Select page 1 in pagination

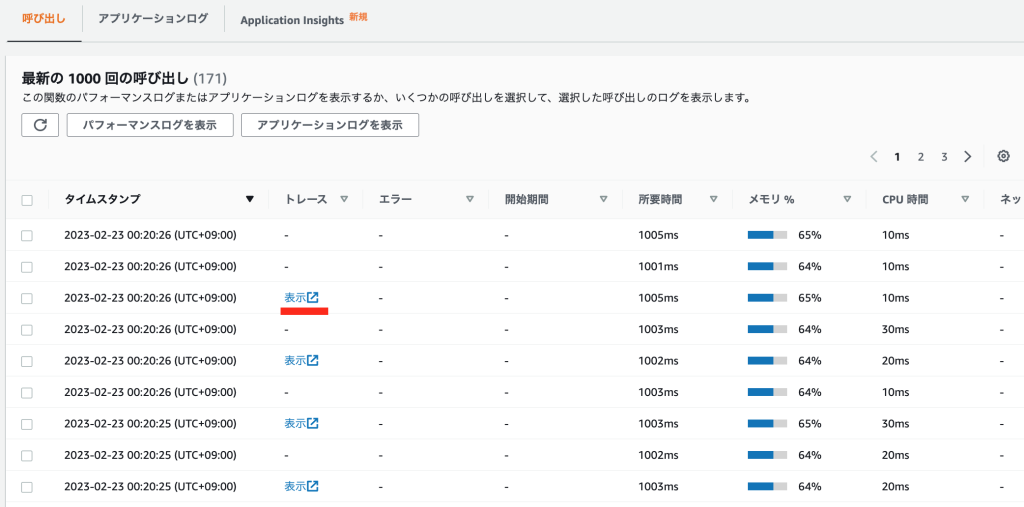[897, 157]
